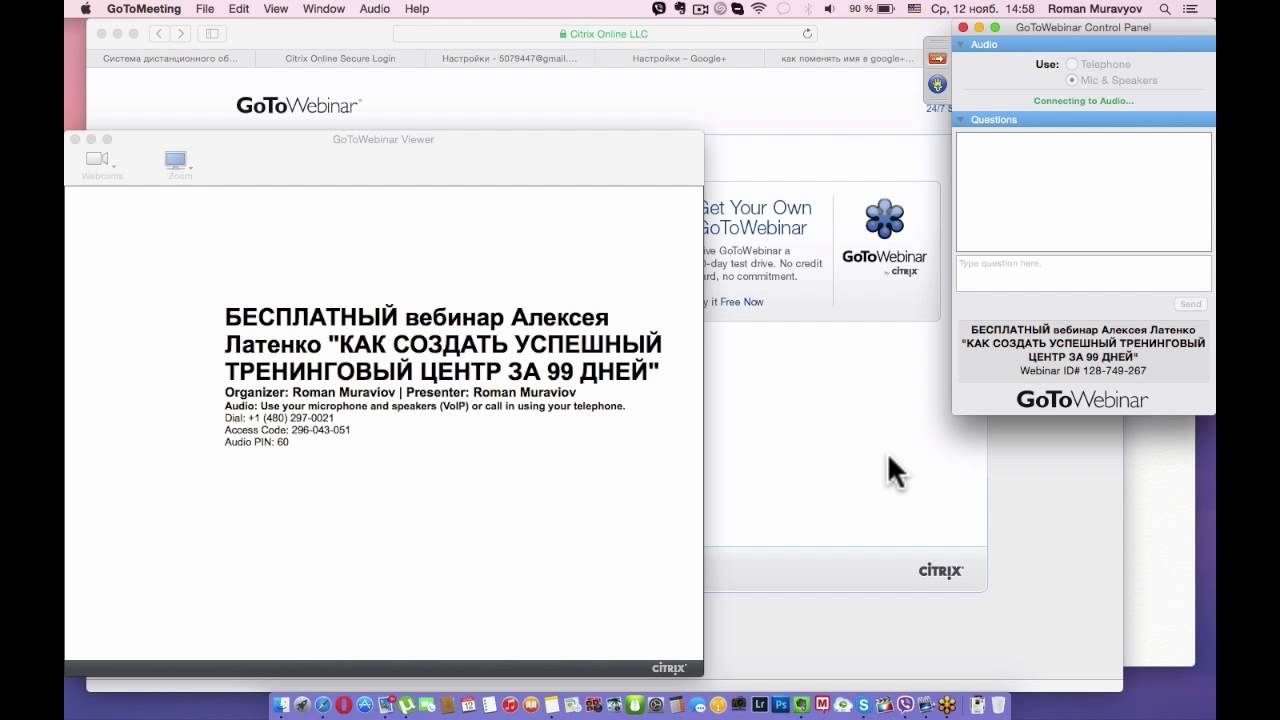This screenshot has height=720, width=1280.
Task: Launch Lightroom from the Dock
Action: tap(760, 705)
